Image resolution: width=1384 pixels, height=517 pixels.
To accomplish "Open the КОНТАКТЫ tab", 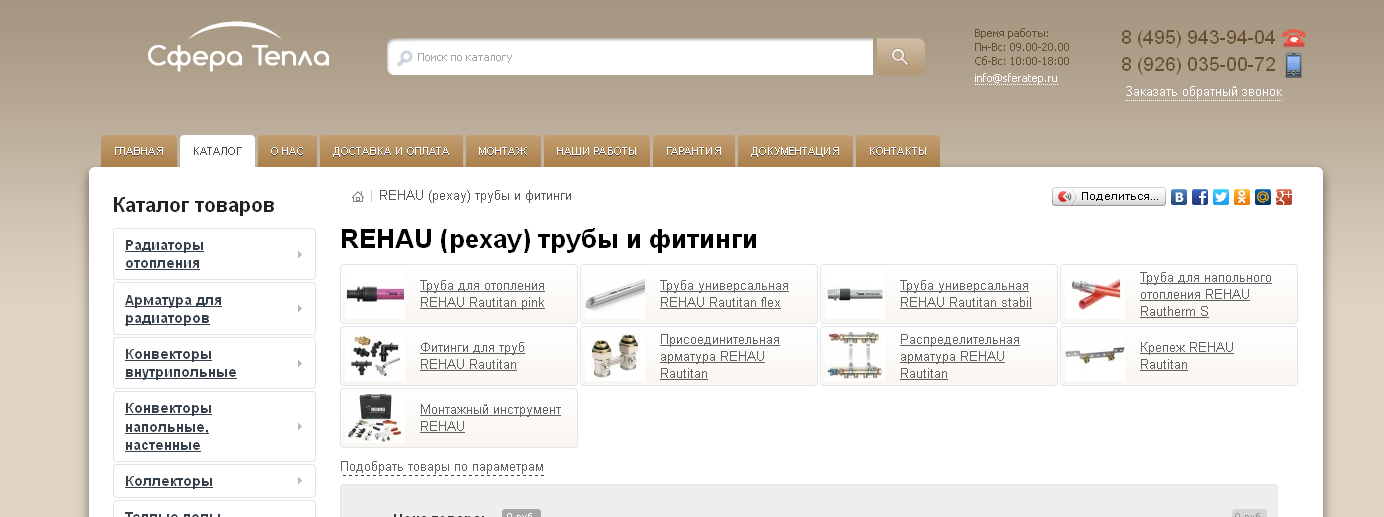I will pos(898,151).
